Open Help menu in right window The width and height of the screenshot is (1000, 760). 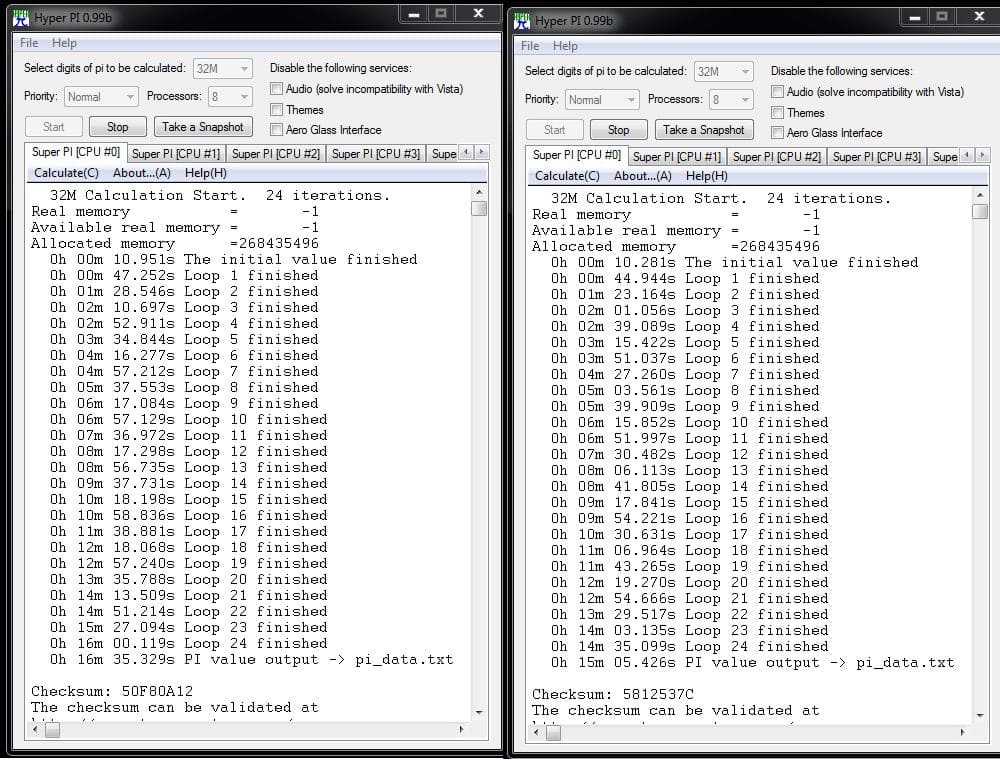point(565,46)
